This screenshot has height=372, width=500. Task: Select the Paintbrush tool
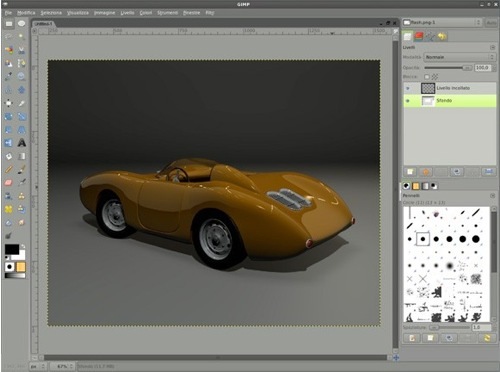point(22,169)
